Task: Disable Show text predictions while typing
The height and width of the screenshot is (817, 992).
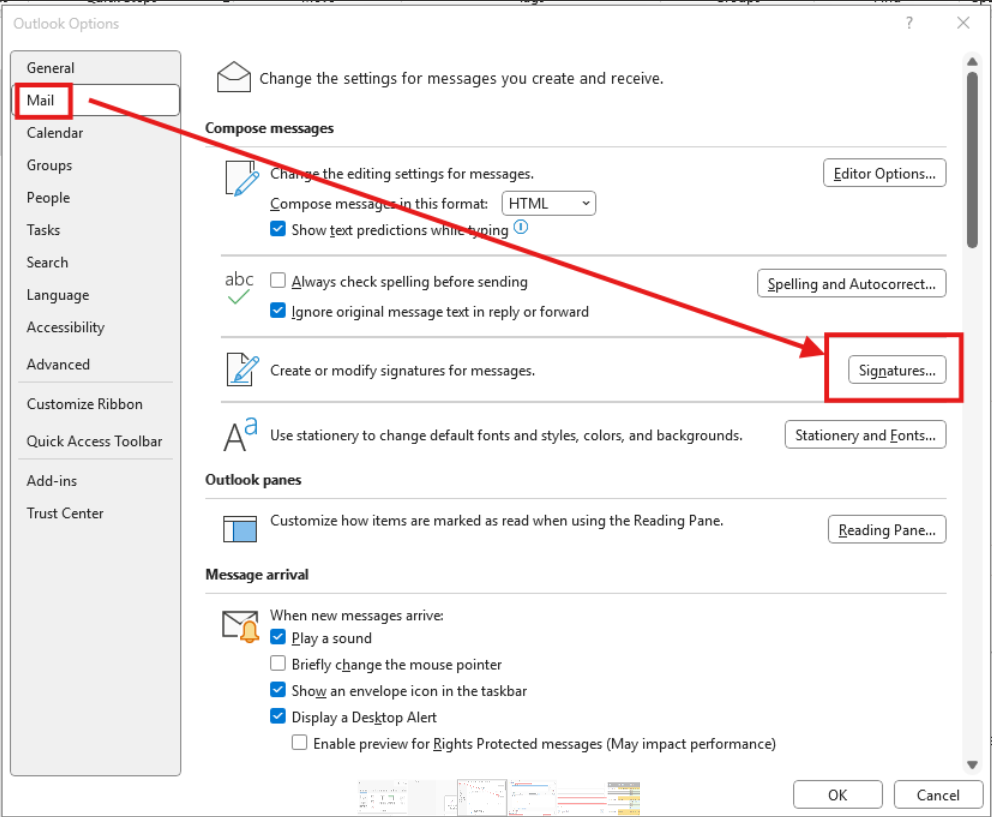Action: point(278,228)
